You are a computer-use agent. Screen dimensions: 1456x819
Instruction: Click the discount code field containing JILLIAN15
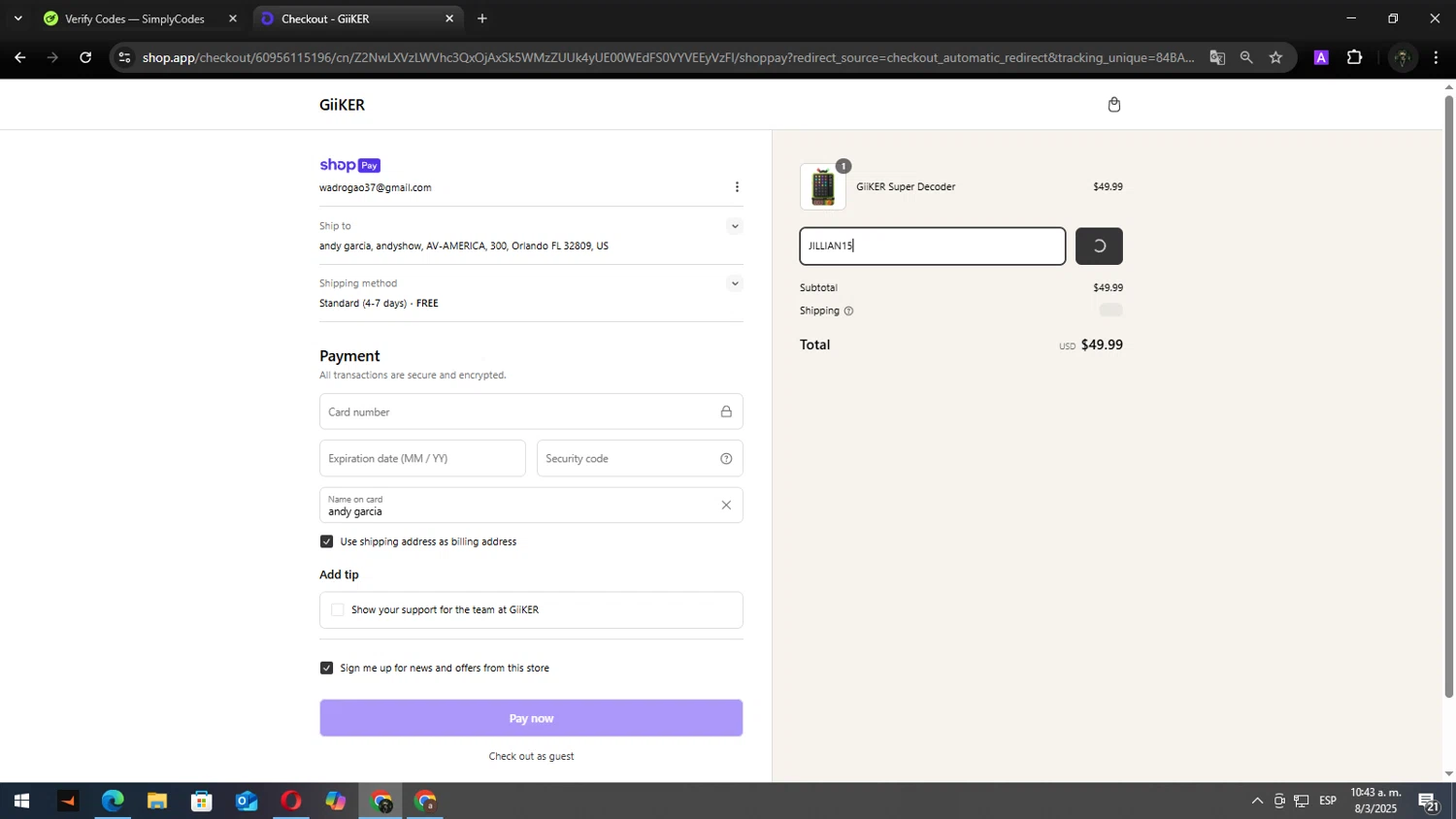click(x=933, y=246)
